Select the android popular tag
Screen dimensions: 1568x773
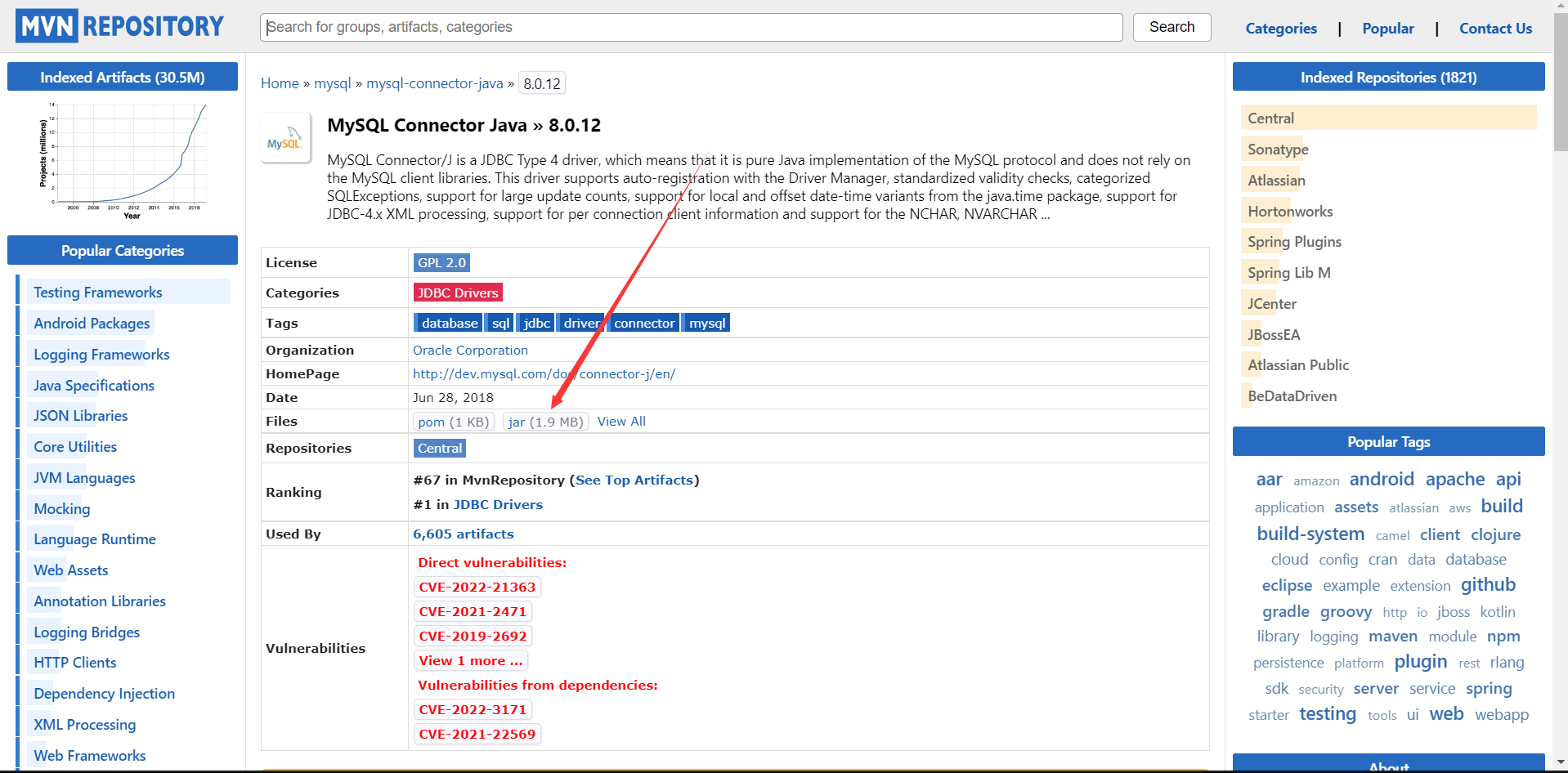tap(1382, 479)
